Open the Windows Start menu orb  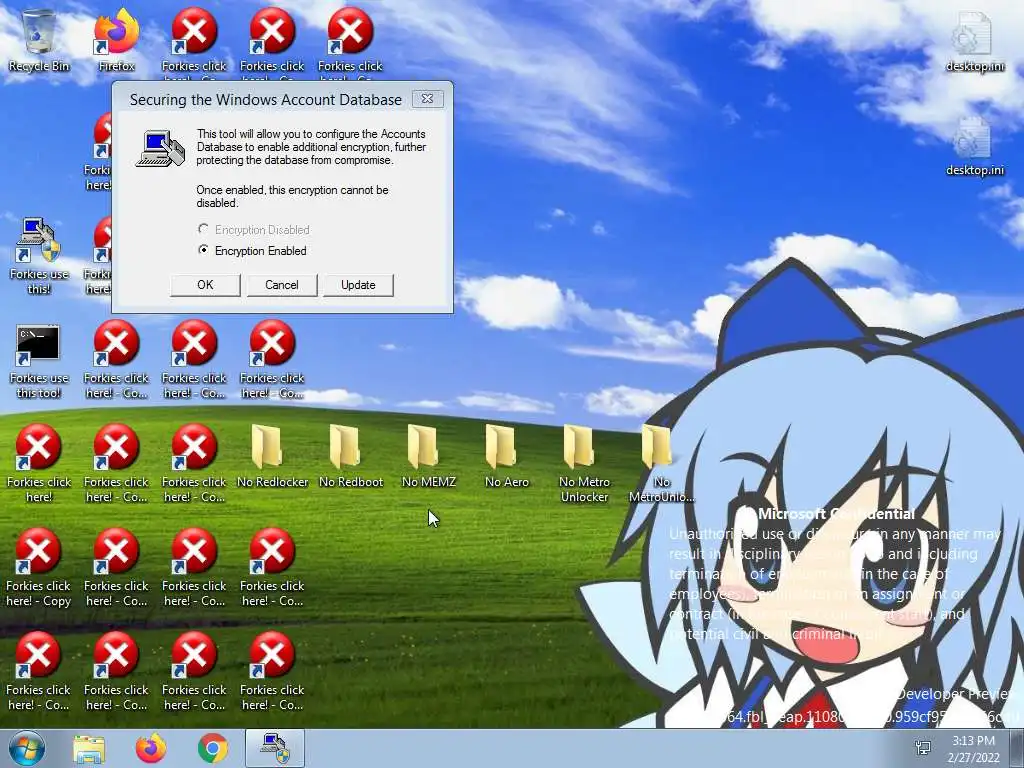click(27, 748)
